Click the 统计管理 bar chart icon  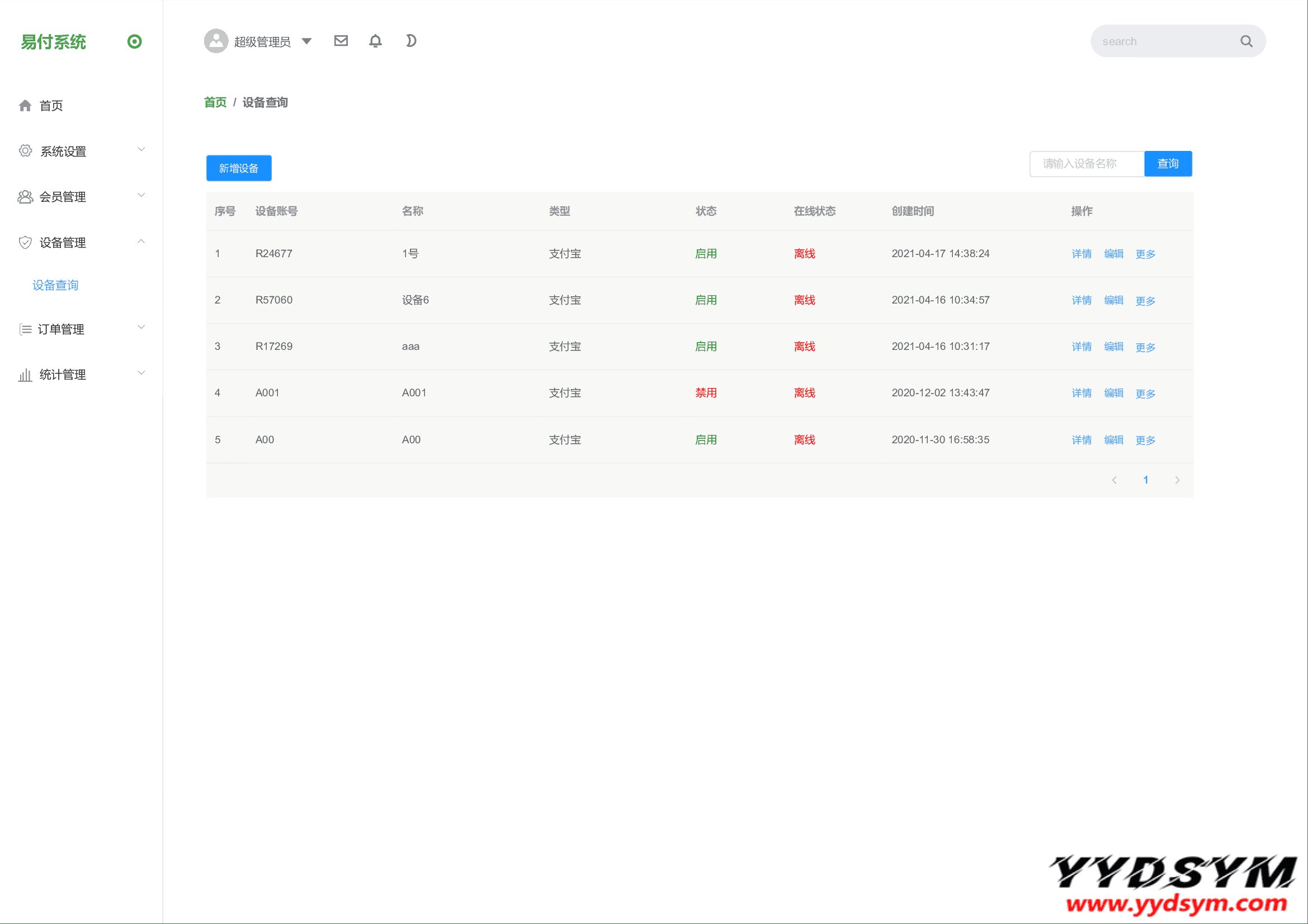(x=25, y=375)
